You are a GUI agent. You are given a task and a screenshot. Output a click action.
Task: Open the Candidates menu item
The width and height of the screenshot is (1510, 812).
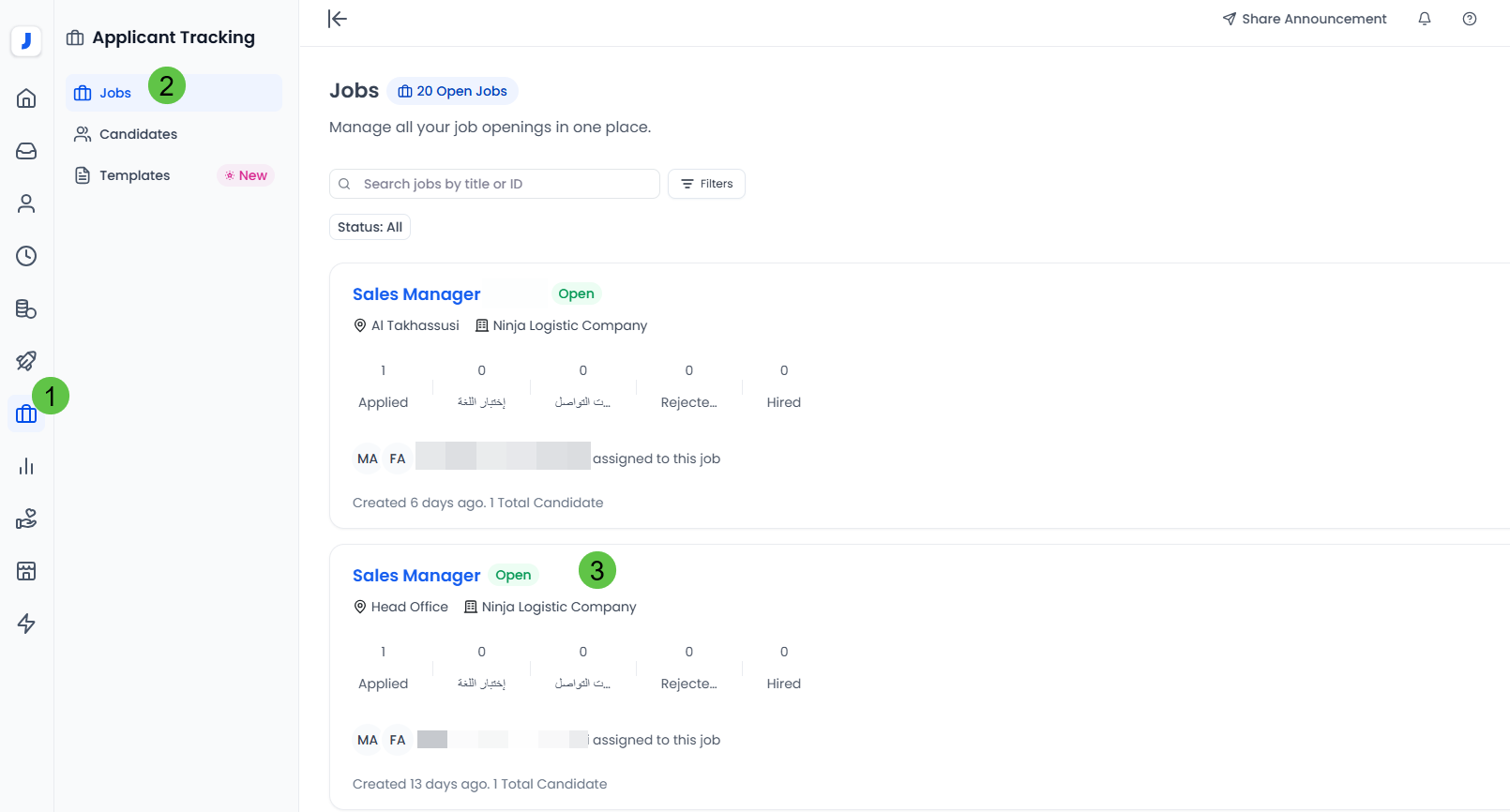pos(138,134)
